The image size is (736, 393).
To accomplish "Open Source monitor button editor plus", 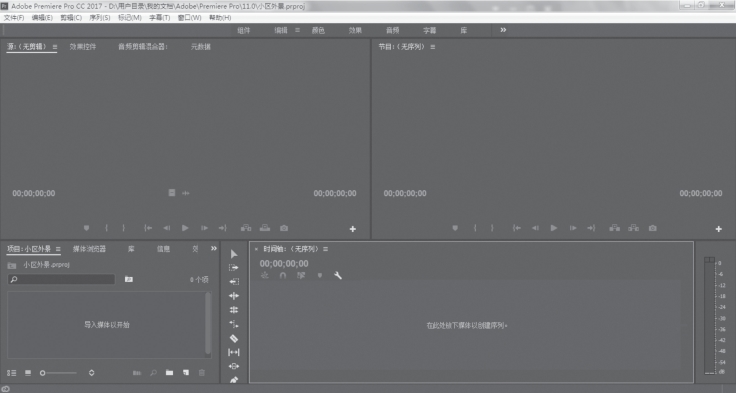I will [x=353, y=229].
